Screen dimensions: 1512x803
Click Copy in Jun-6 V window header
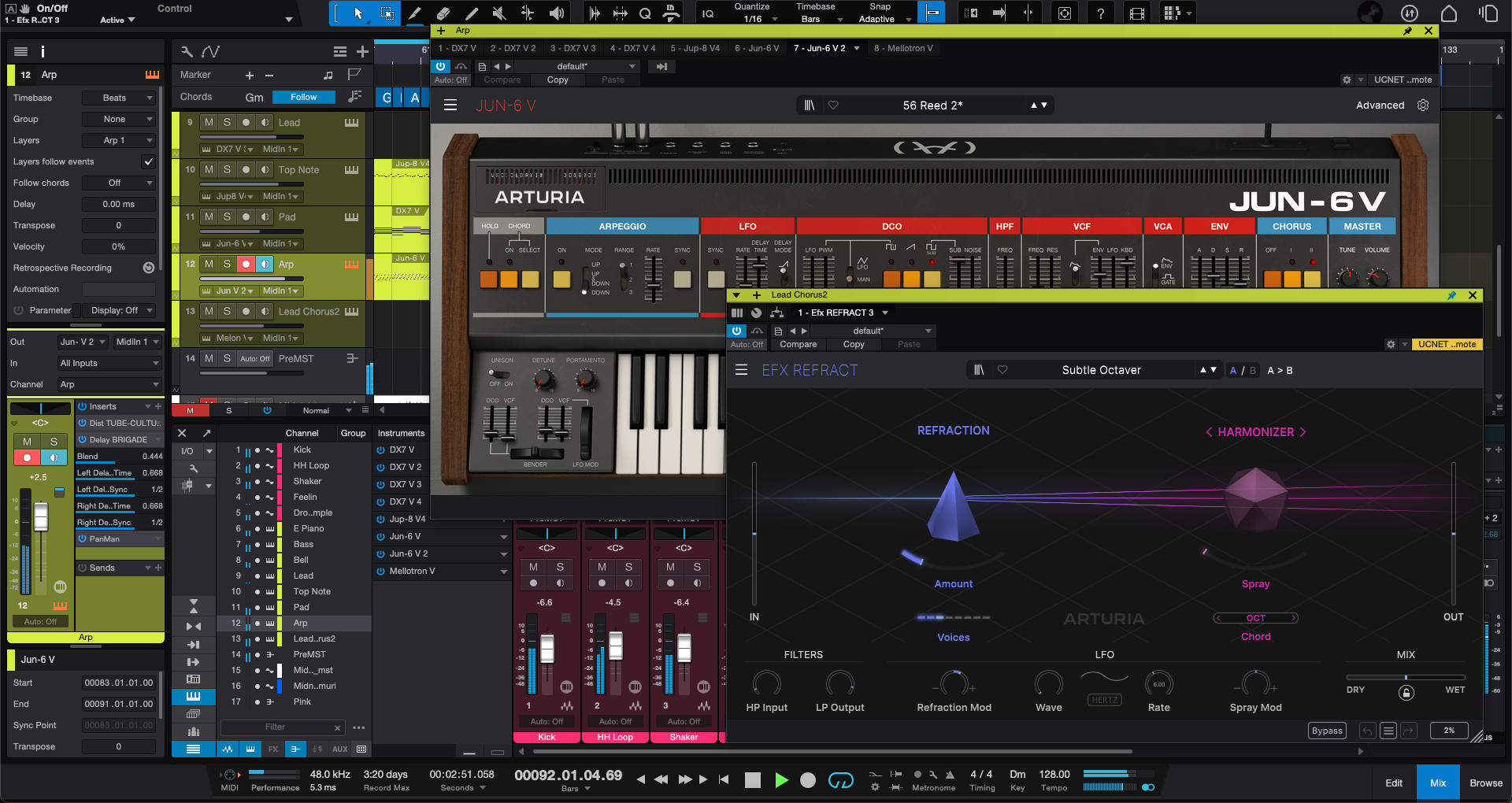pyautogui.click(x=558, y=80)
